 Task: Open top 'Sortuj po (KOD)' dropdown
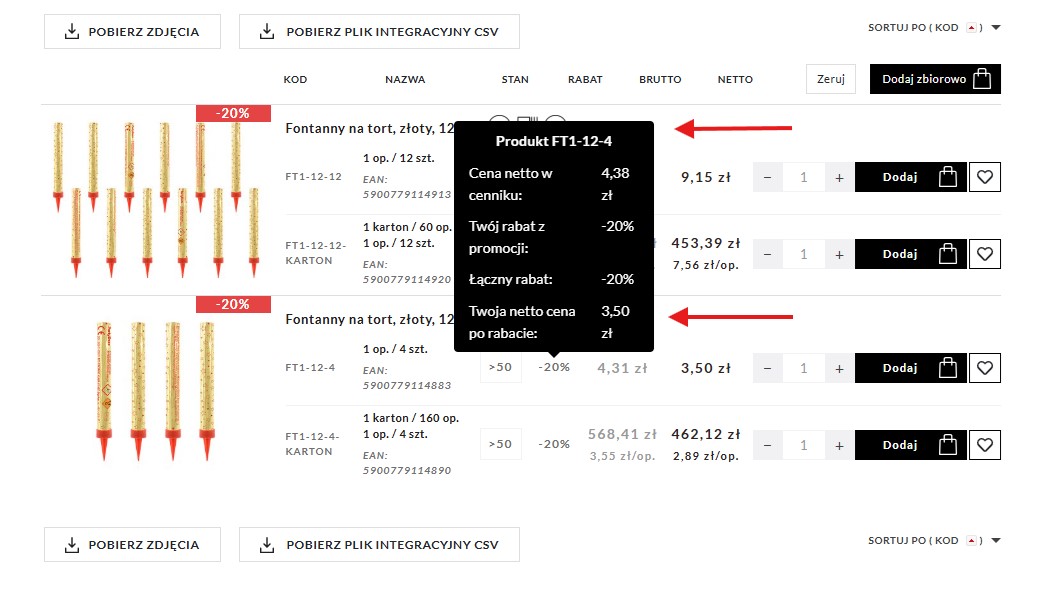pyautogui.click(x=934, y=28)
